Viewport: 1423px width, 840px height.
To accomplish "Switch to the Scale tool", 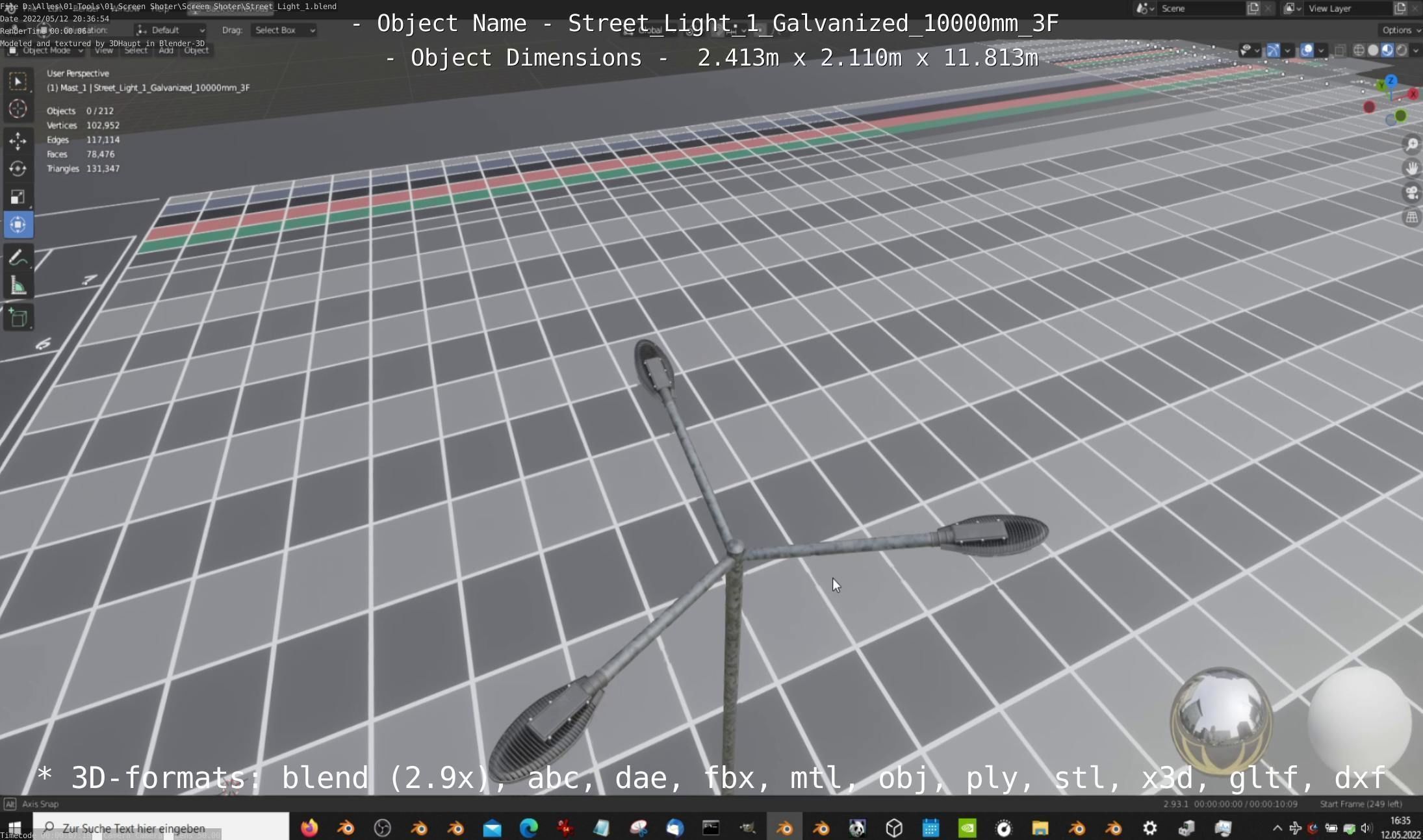I will [x=18, y=197].
